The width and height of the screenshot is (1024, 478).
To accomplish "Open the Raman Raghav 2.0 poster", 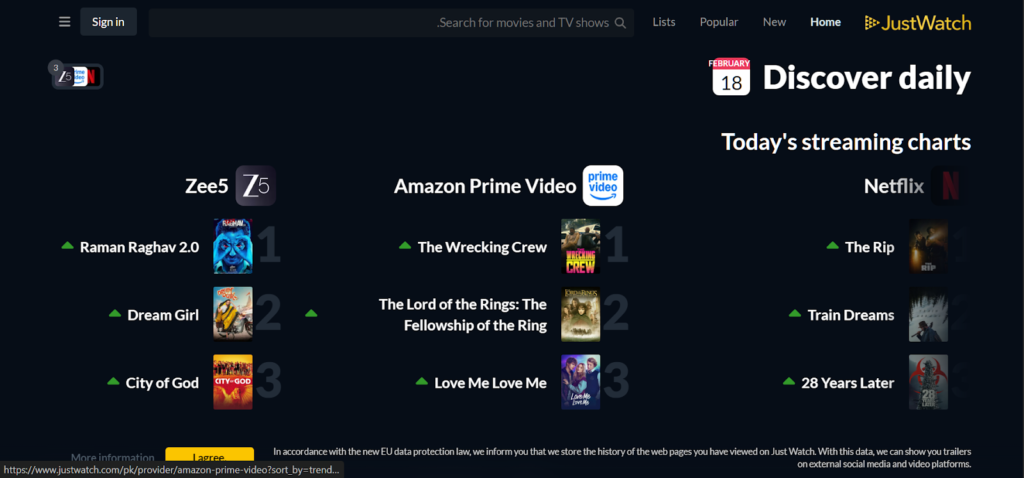I will click(x=232, y=246).
